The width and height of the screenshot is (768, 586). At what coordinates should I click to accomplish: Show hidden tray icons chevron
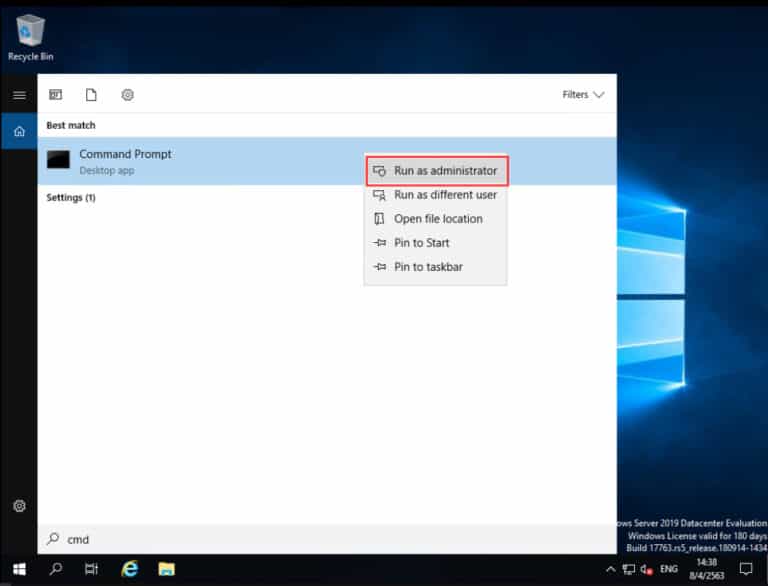(x=611, y=569)
